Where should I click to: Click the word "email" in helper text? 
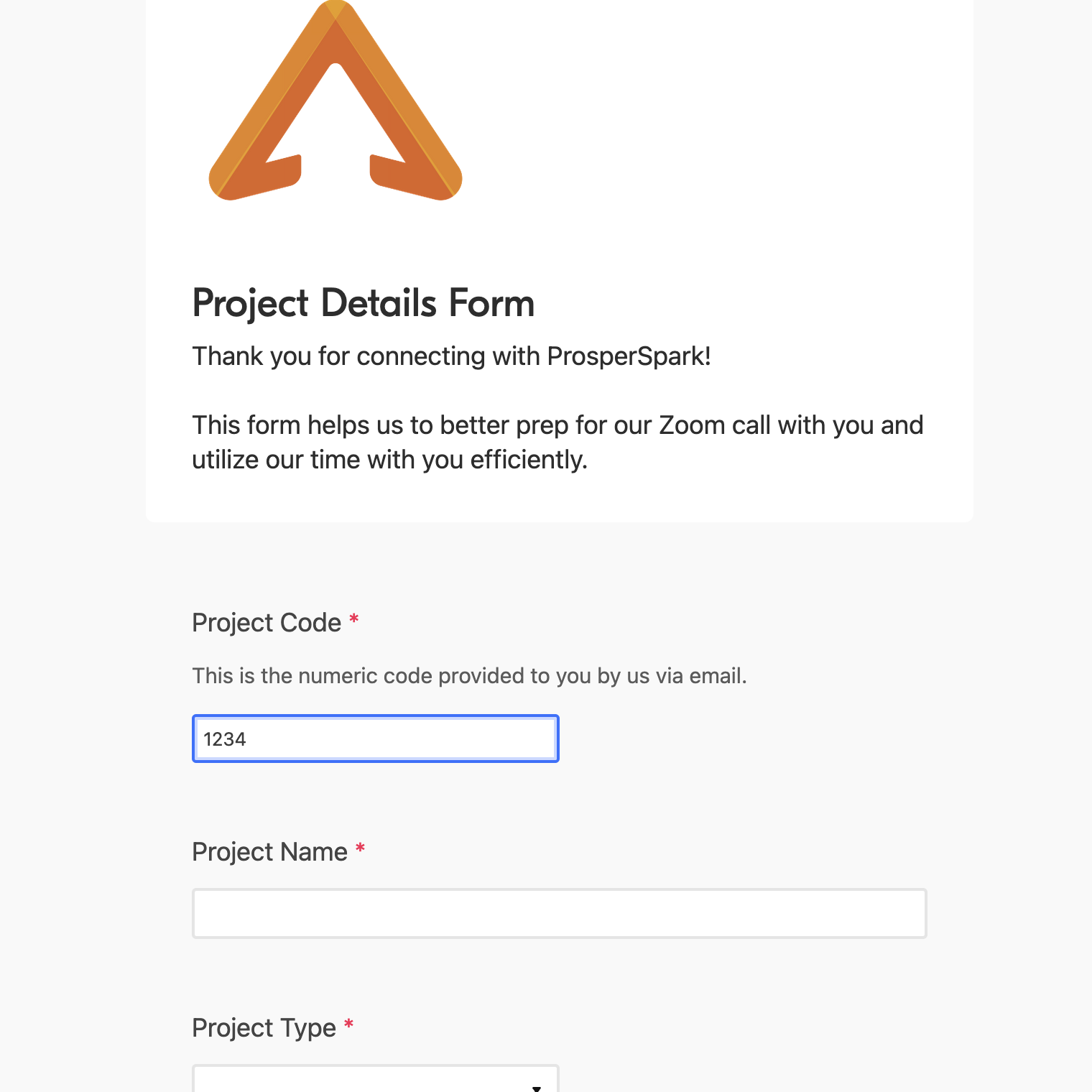click(718, 676)
